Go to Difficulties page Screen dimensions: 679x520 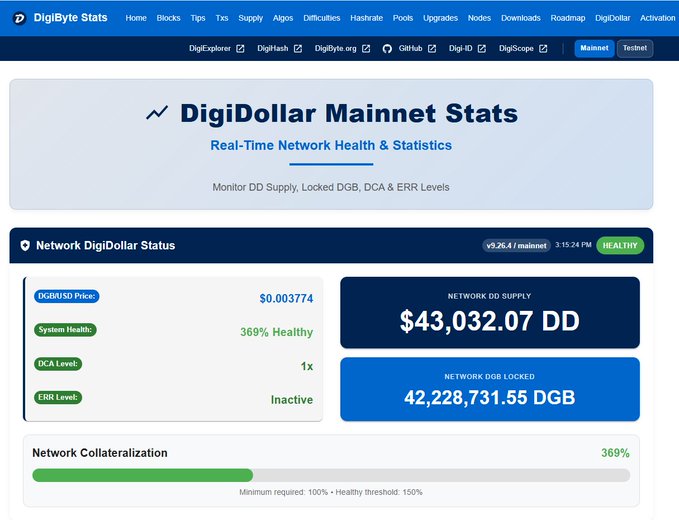coord(322,18)
